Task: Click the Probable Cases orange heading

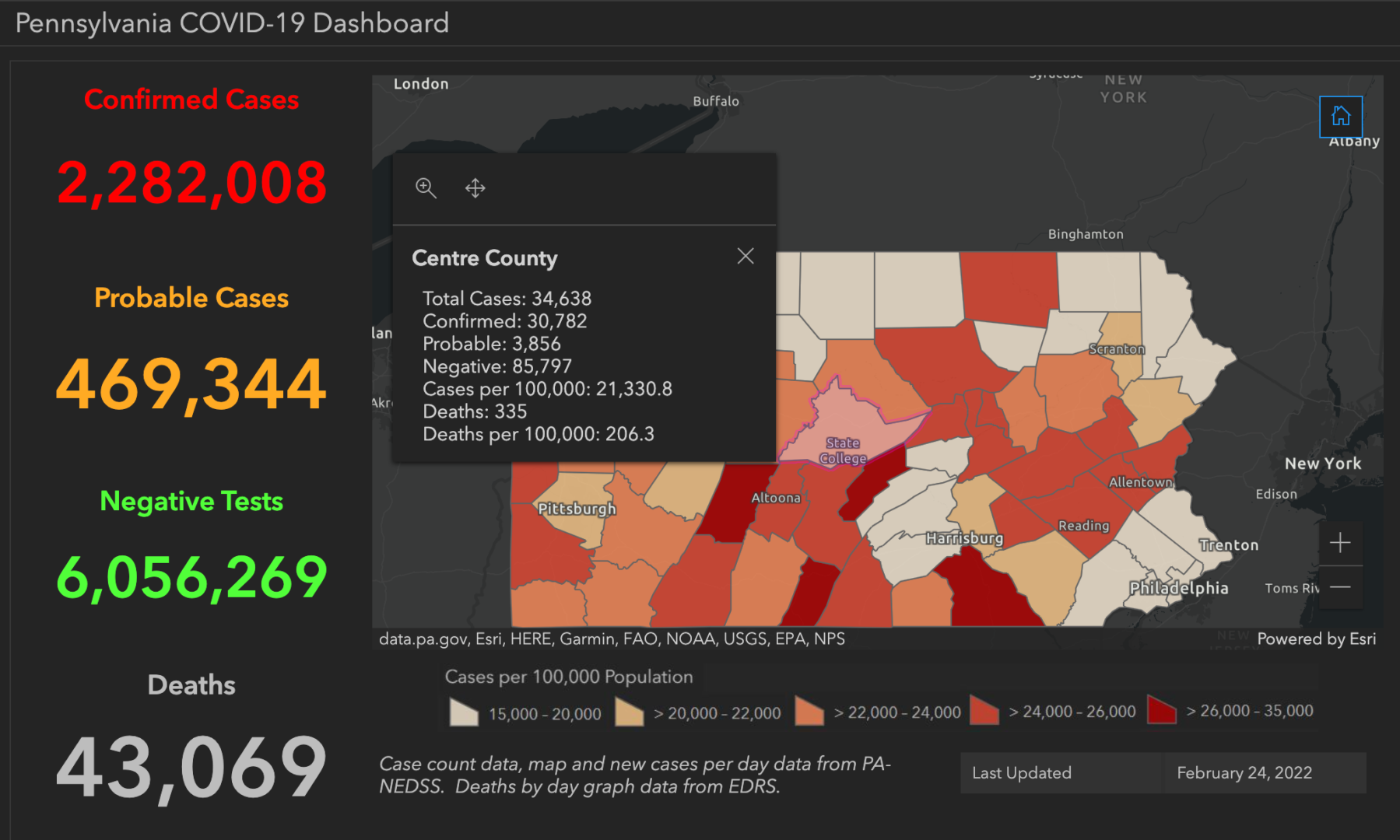Action: point(191,298)
